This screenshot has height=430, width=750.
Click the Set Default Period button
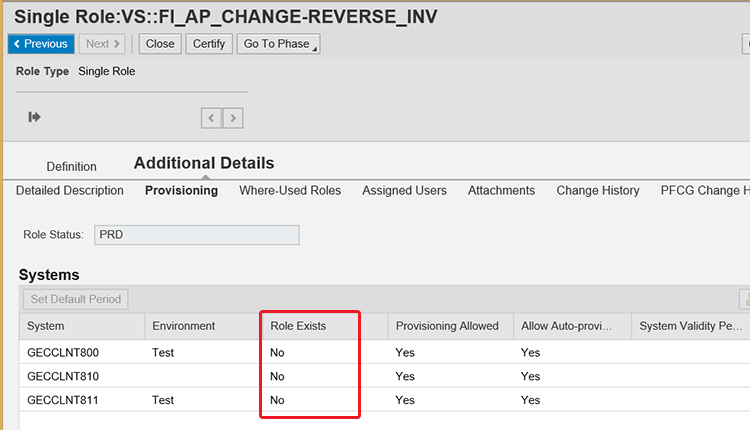[x=76, y=299]
